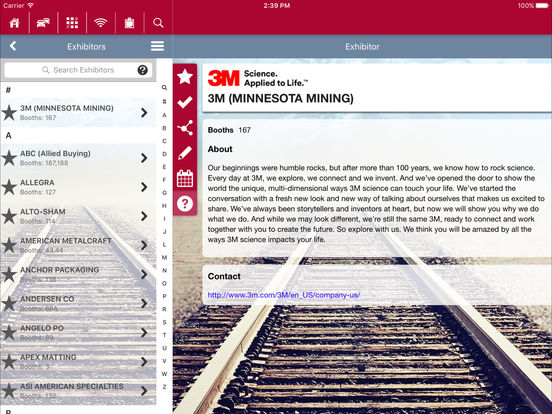The width and height of the screenshot is (552, 414).
Task: Toggle favorite star for ANDERSEN CO
Action: pyautogui.click(x=9, y=303)
